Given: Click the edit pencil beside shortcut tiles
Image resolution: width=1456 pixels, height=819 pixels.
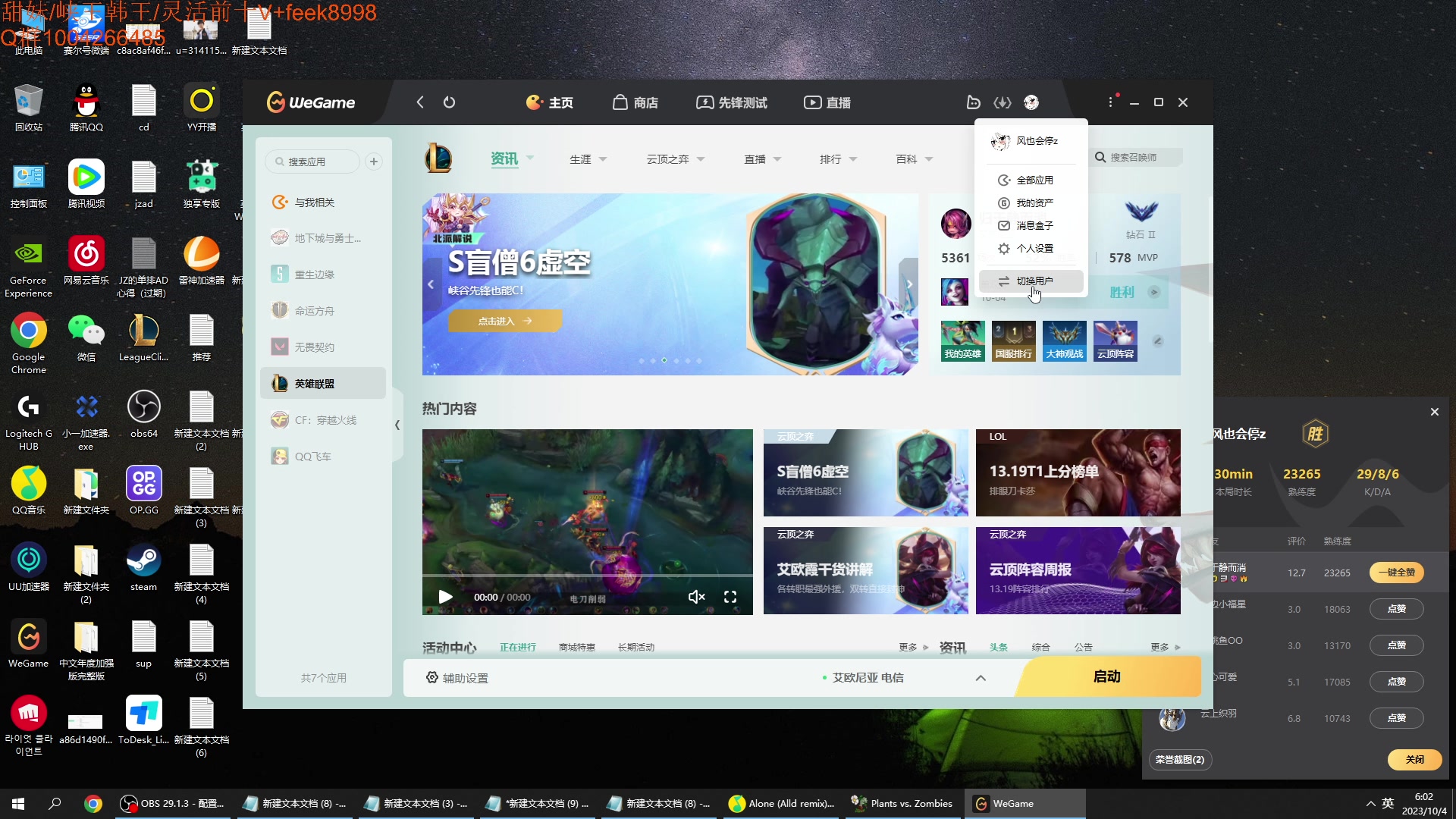Looking at the screenshot, I should tap(1158, 341).
